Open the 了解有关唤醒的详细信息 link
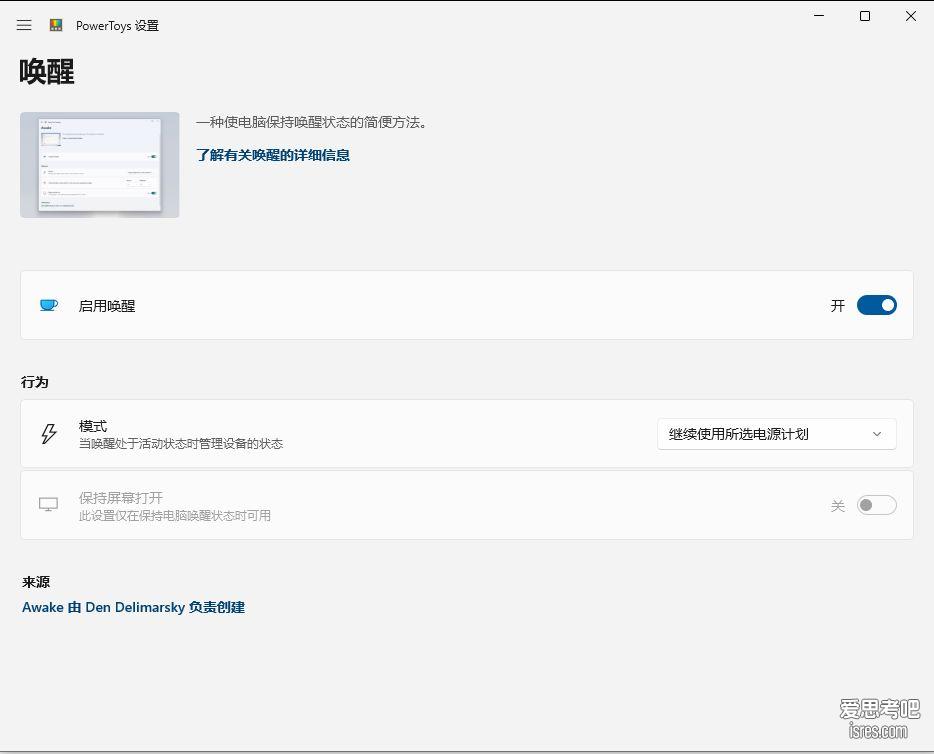 [273, 155]
